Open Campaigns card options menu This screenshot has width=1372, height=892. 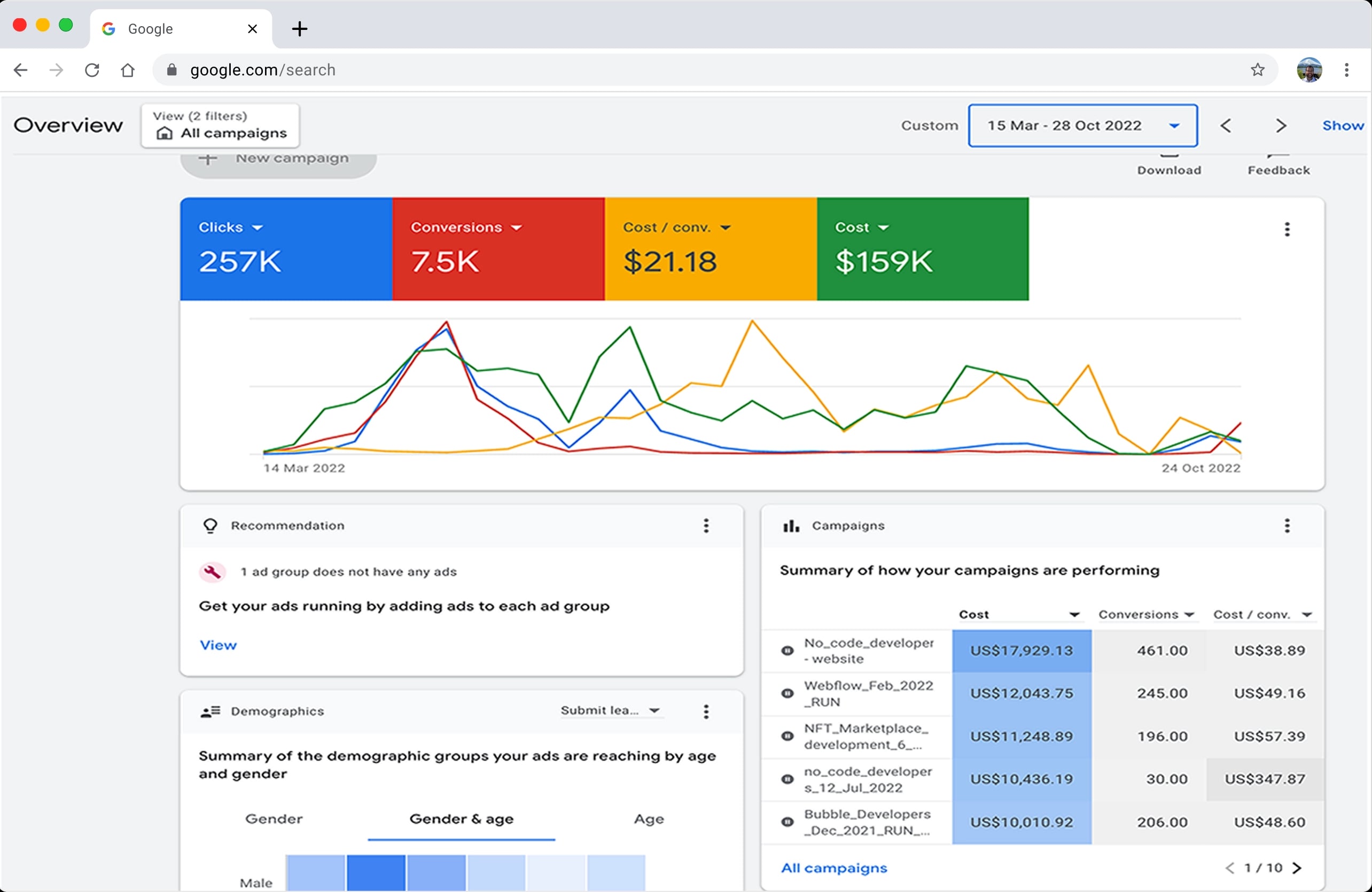click(x=1287, y=526)
